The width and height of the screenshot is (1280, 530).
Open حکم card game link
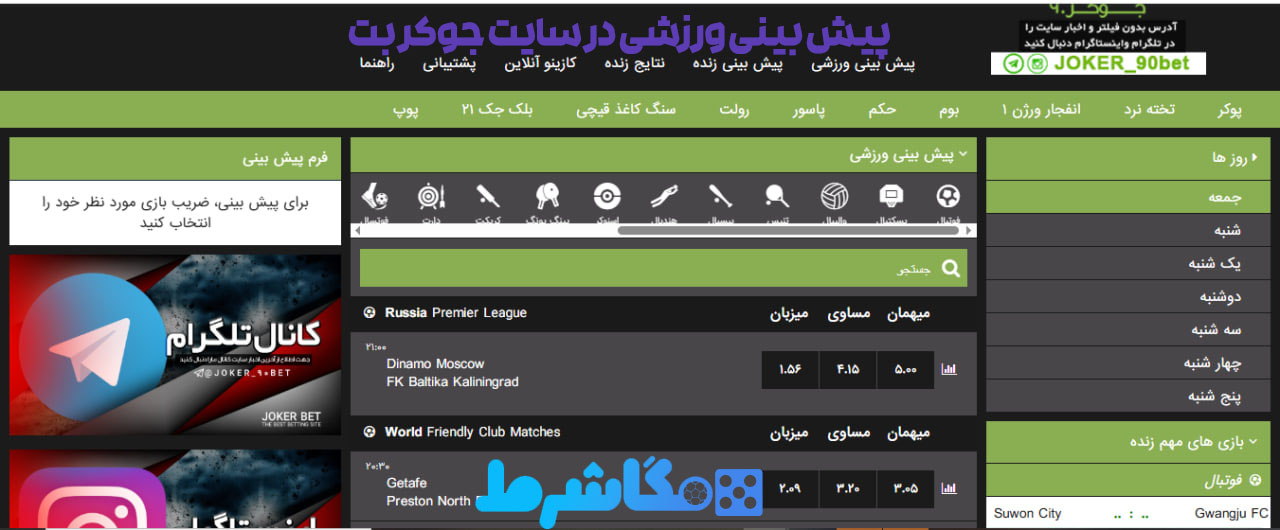tap(882, 110)
